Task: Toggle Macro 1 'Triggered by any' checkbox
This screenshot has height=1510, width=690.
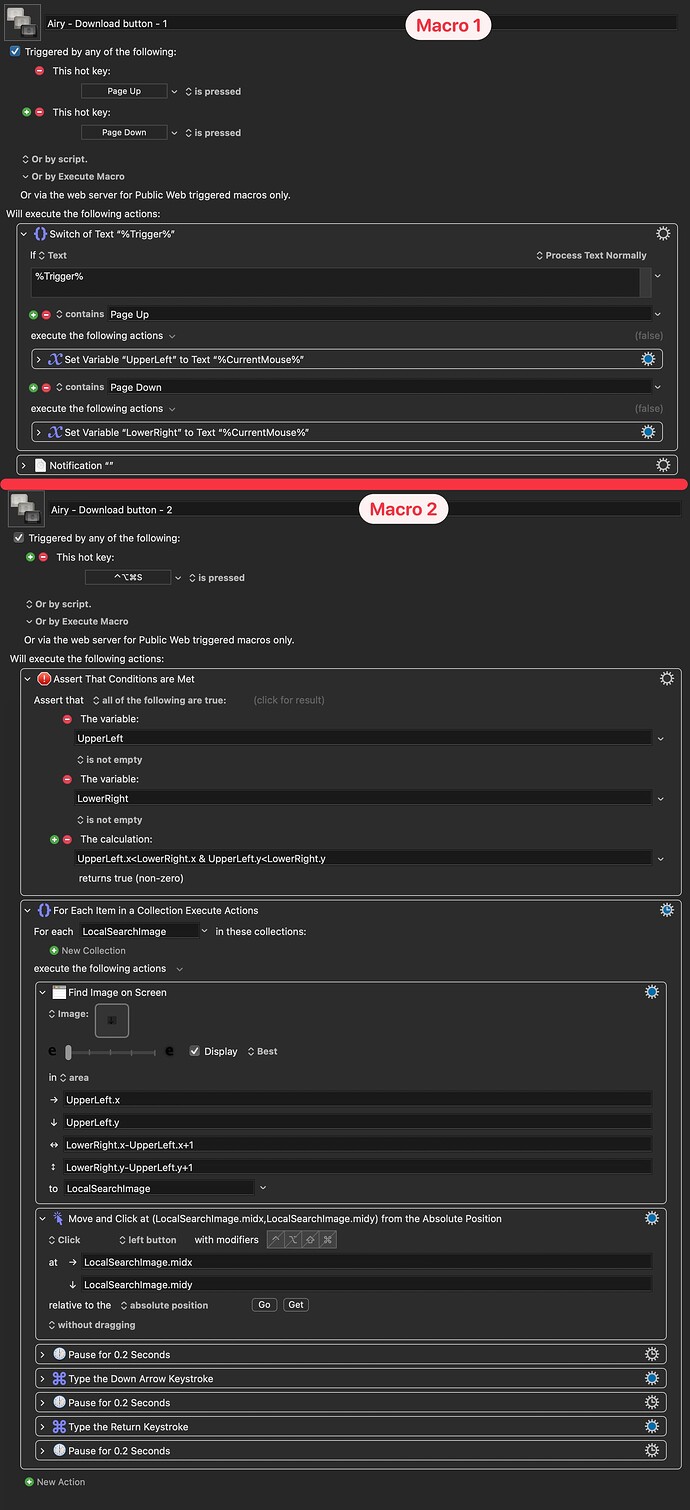Action: click(x=14, y=51)
